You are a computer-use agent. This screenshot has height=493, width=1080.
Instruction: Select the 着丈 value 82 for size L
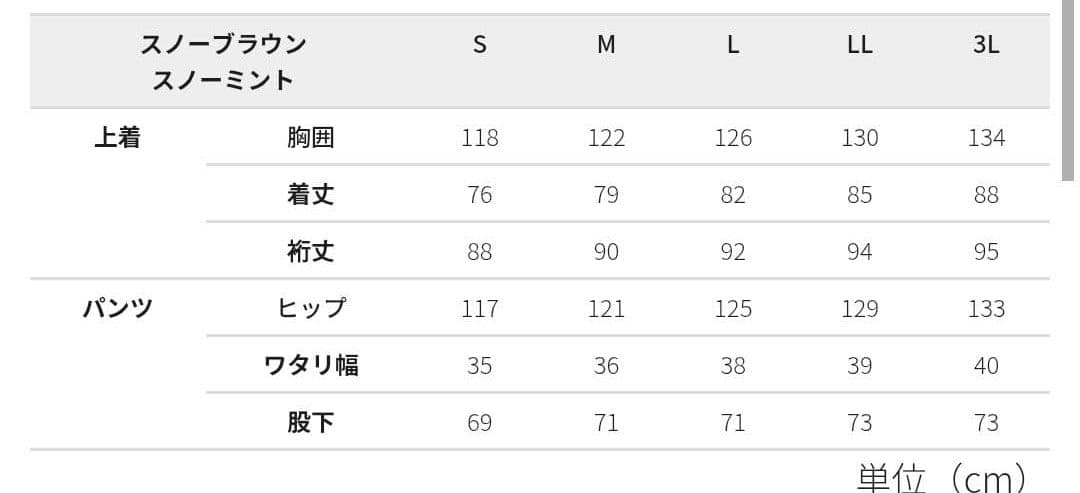pos(733,194)
